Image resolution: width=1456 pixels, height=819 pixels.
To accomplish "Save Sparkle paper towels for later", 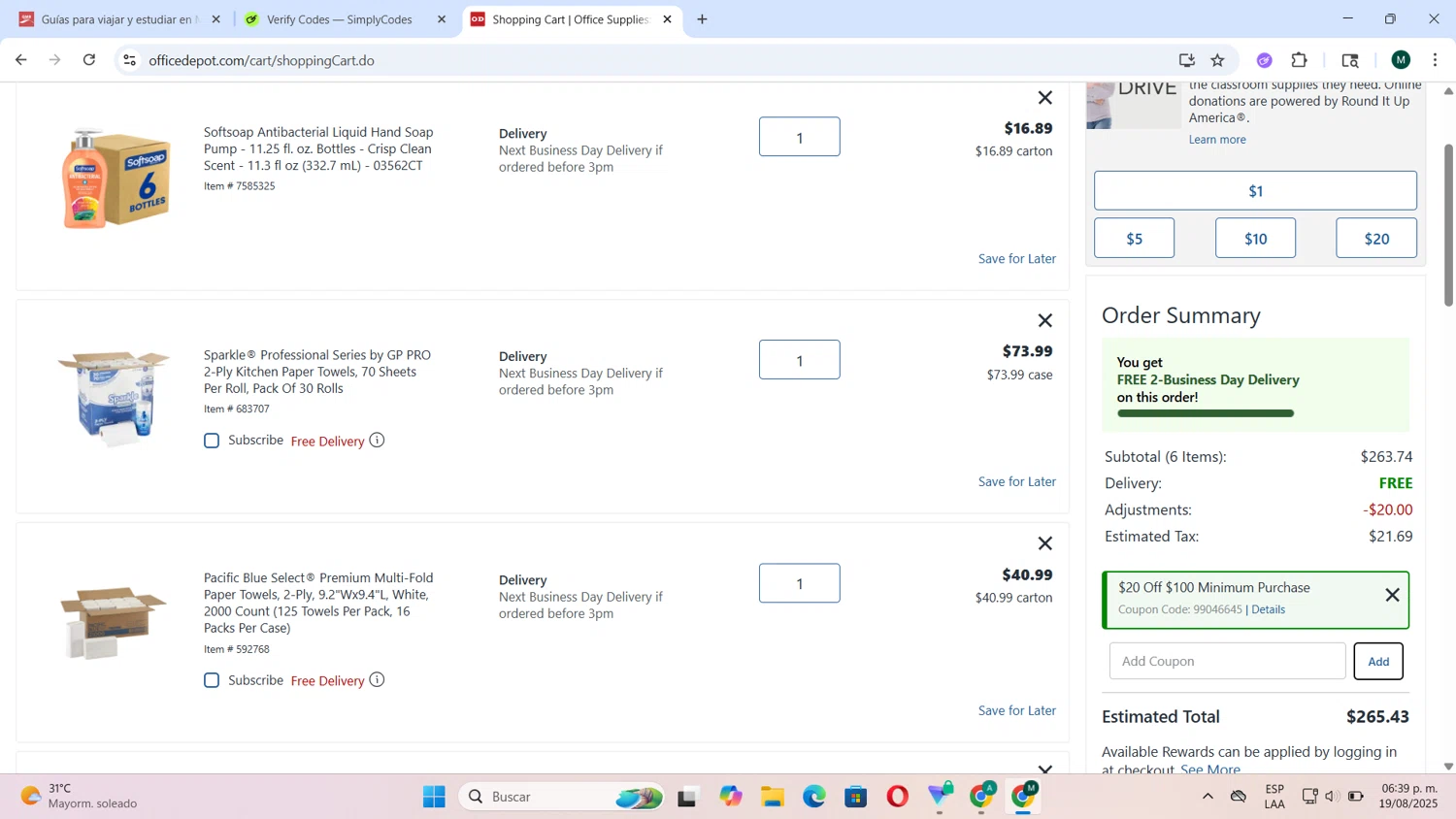I will click(1016, 481).
